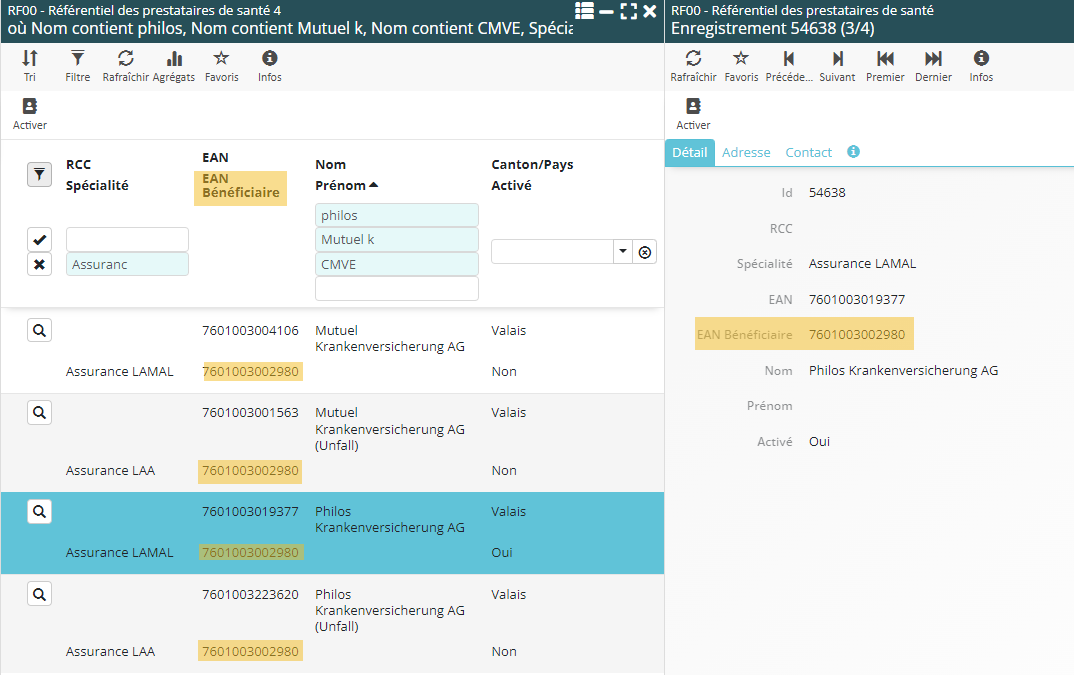Open Agrégats chart tool

(x=174, y=66)
